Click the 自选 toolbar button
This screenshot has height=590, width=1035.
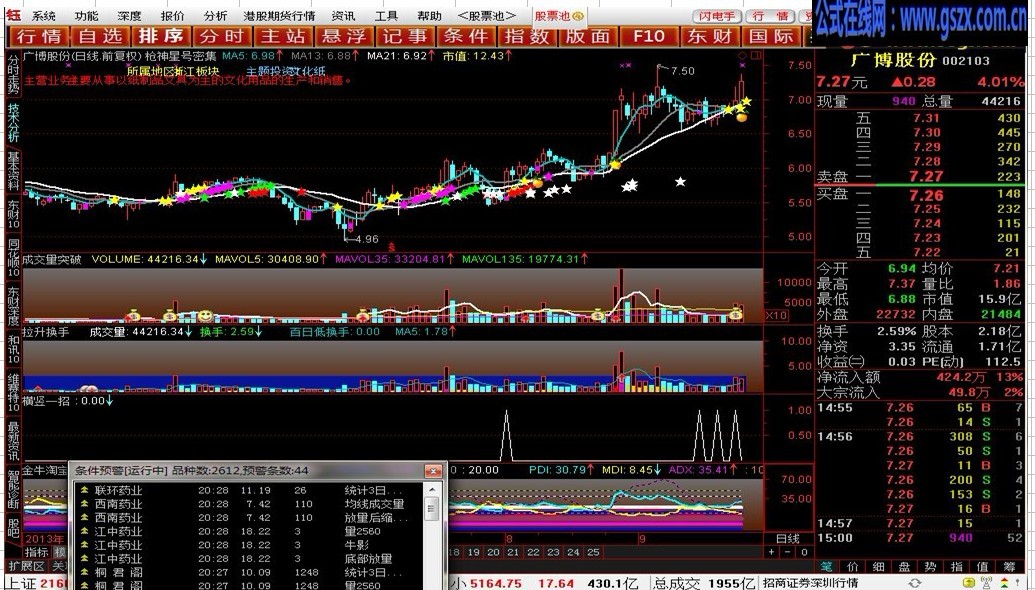(101, 36)
